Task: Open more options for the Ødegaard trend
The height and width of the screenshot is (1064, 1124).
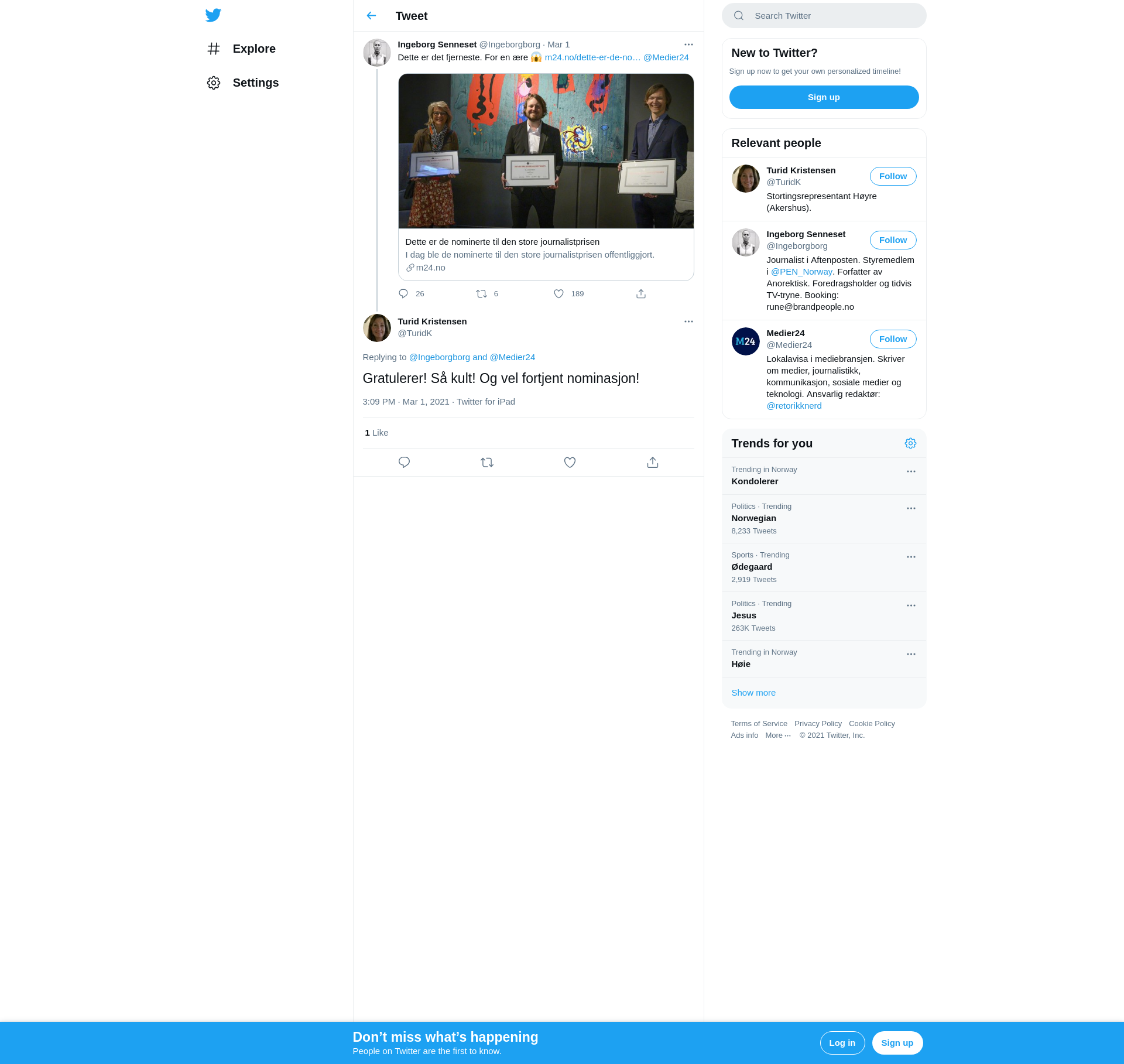Action: (911, 557)
